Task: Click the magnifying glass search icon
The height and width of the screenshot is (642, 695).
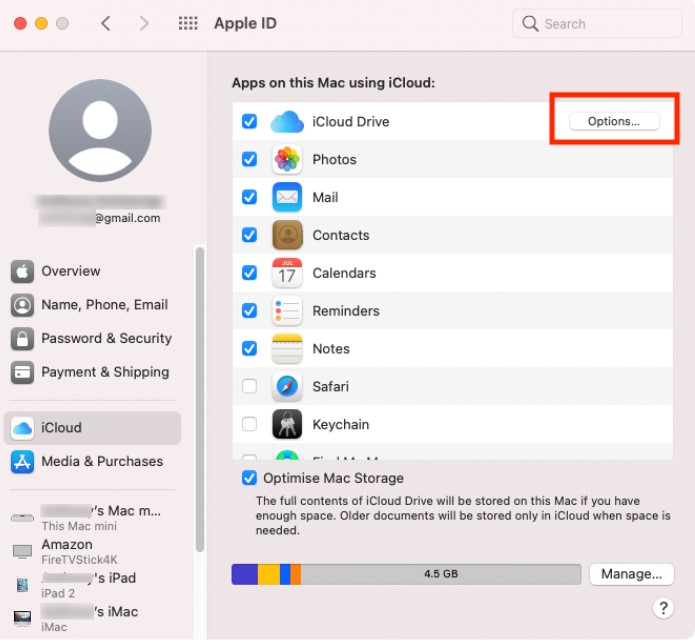Action: coord(530,23)
